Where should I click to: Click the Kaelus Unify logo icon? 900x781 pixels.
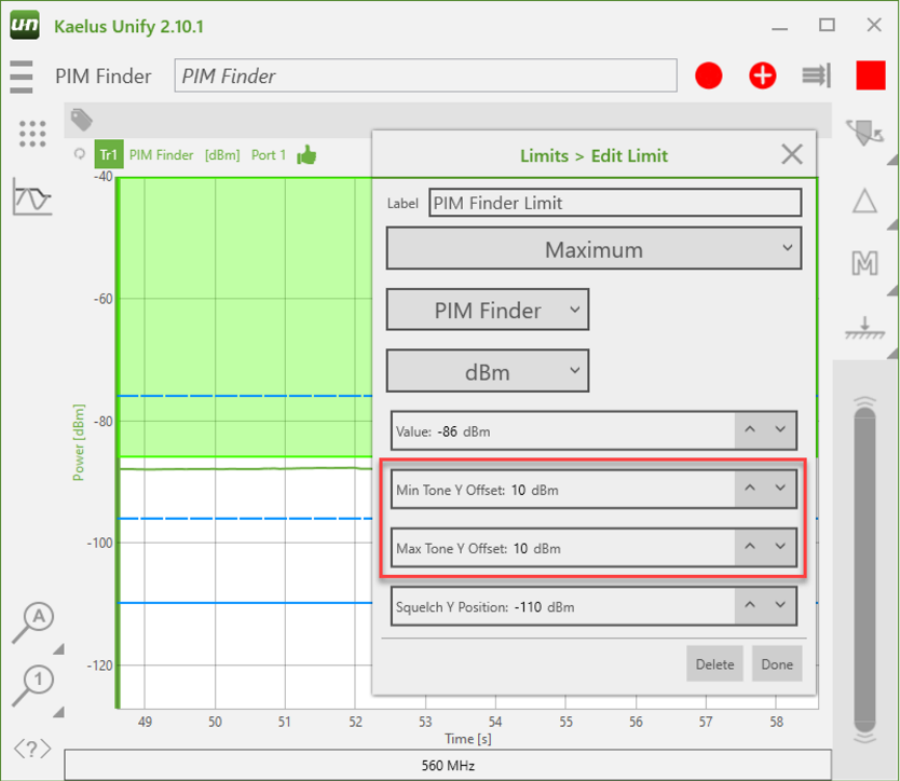(24, 25)
